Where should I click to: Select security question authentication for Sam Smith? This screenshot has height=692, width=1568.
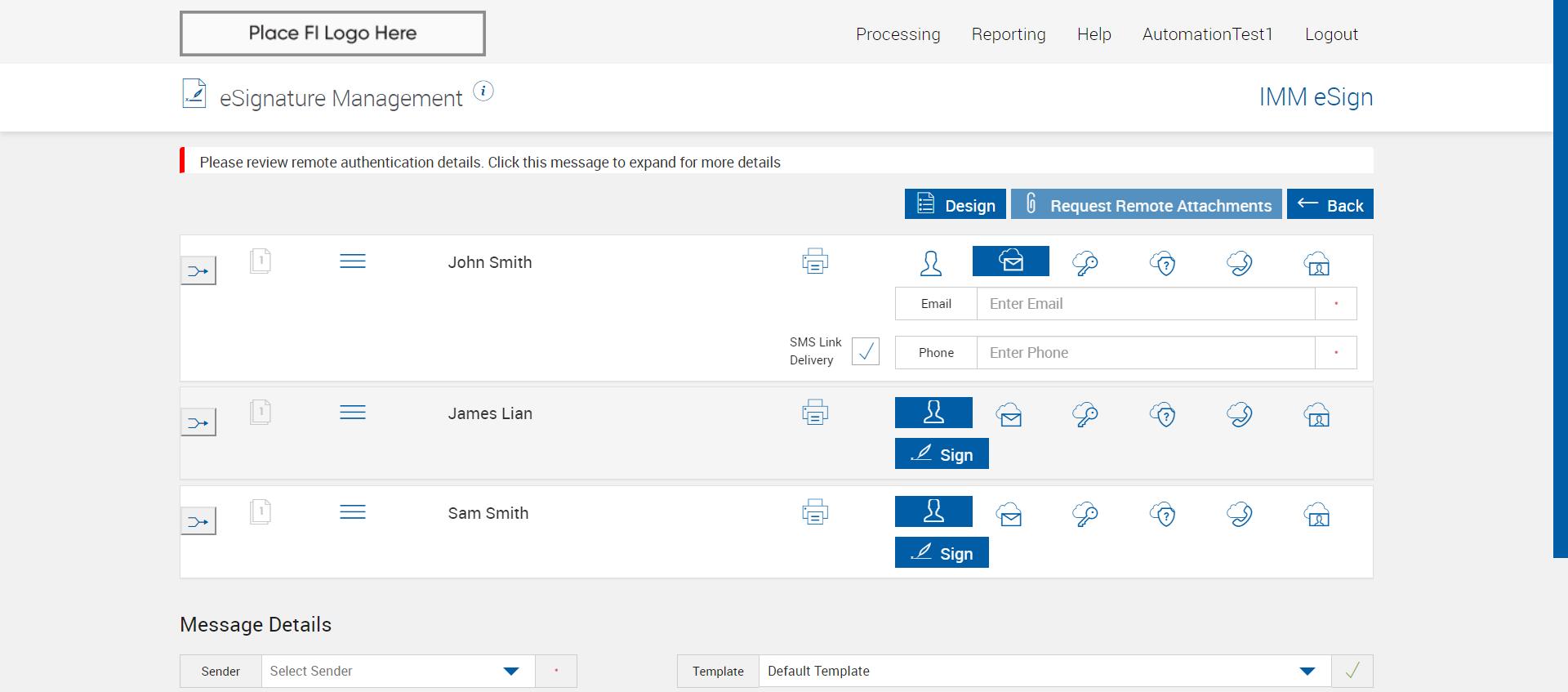tap(1163, 515)
